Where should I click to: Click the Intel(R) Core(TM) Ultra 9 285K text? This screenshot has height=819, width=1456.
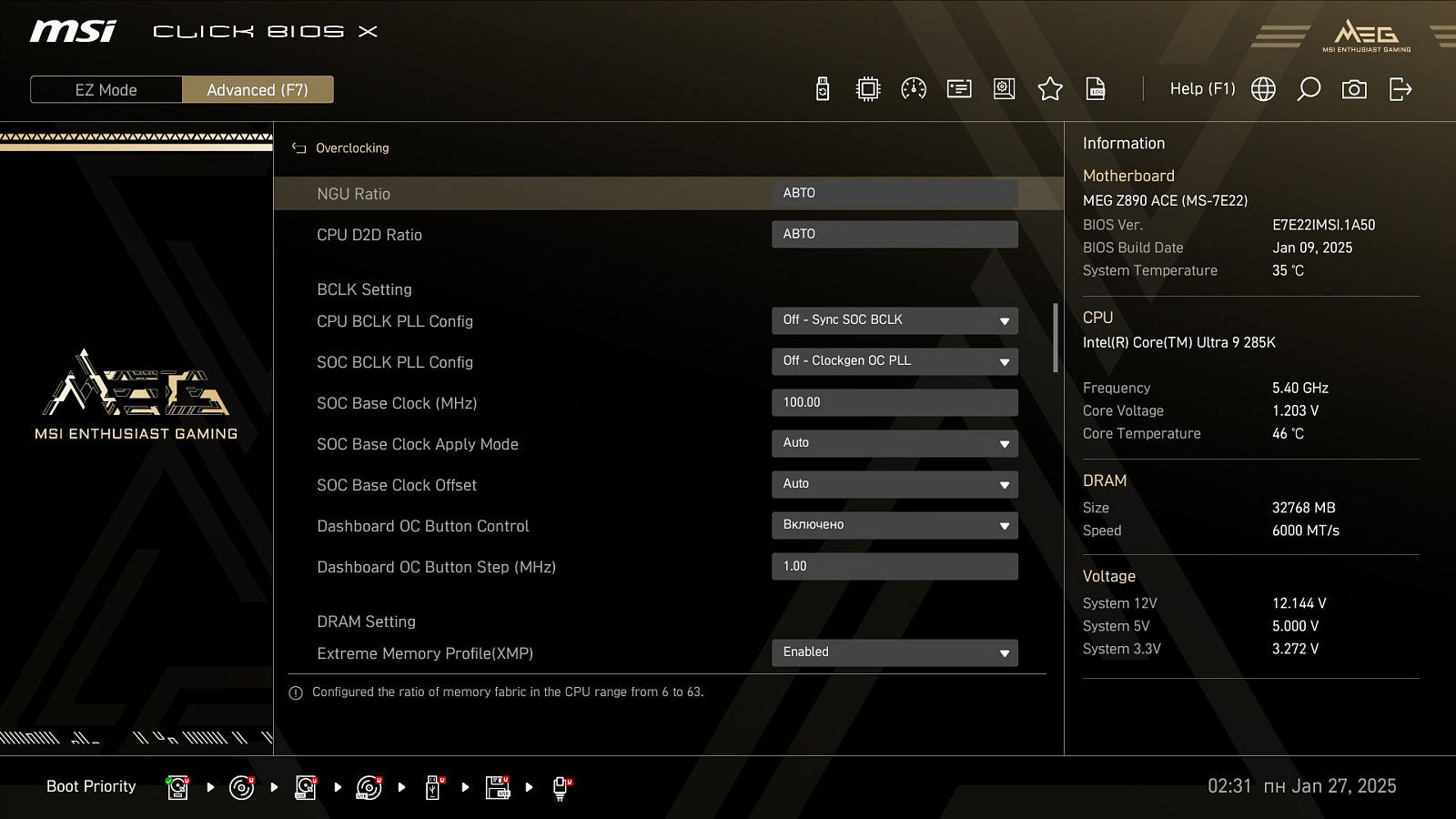click(x=1179, y=343)
